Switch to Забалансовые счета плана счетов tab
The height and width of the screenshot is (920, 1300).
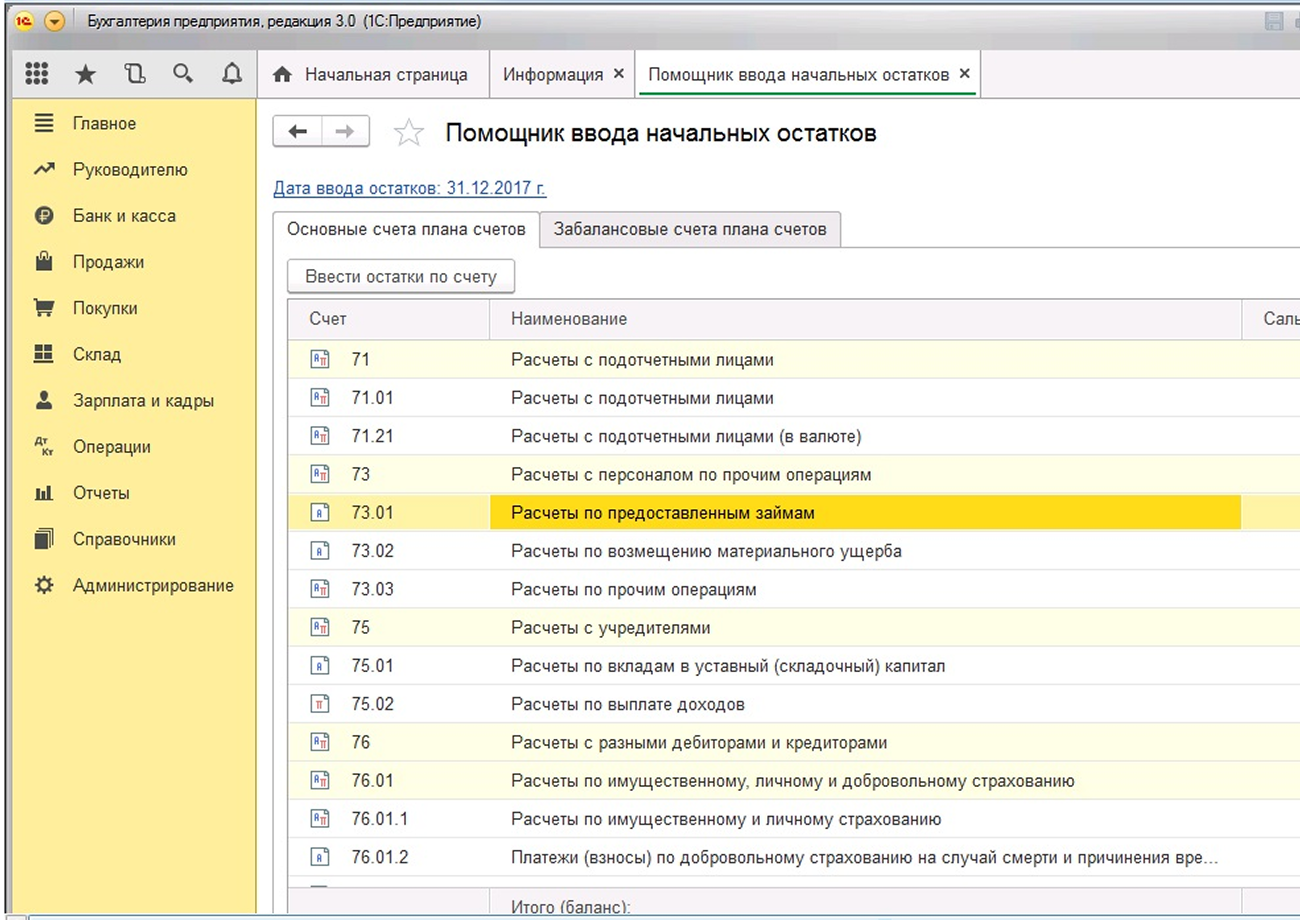click(x=689, y=229)
